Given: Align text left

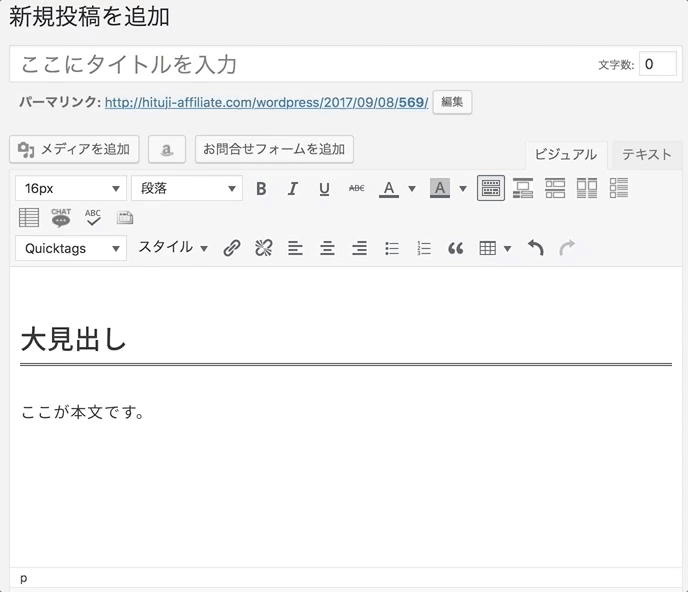Looking at the screenshot, I should (x=295, y=248).
